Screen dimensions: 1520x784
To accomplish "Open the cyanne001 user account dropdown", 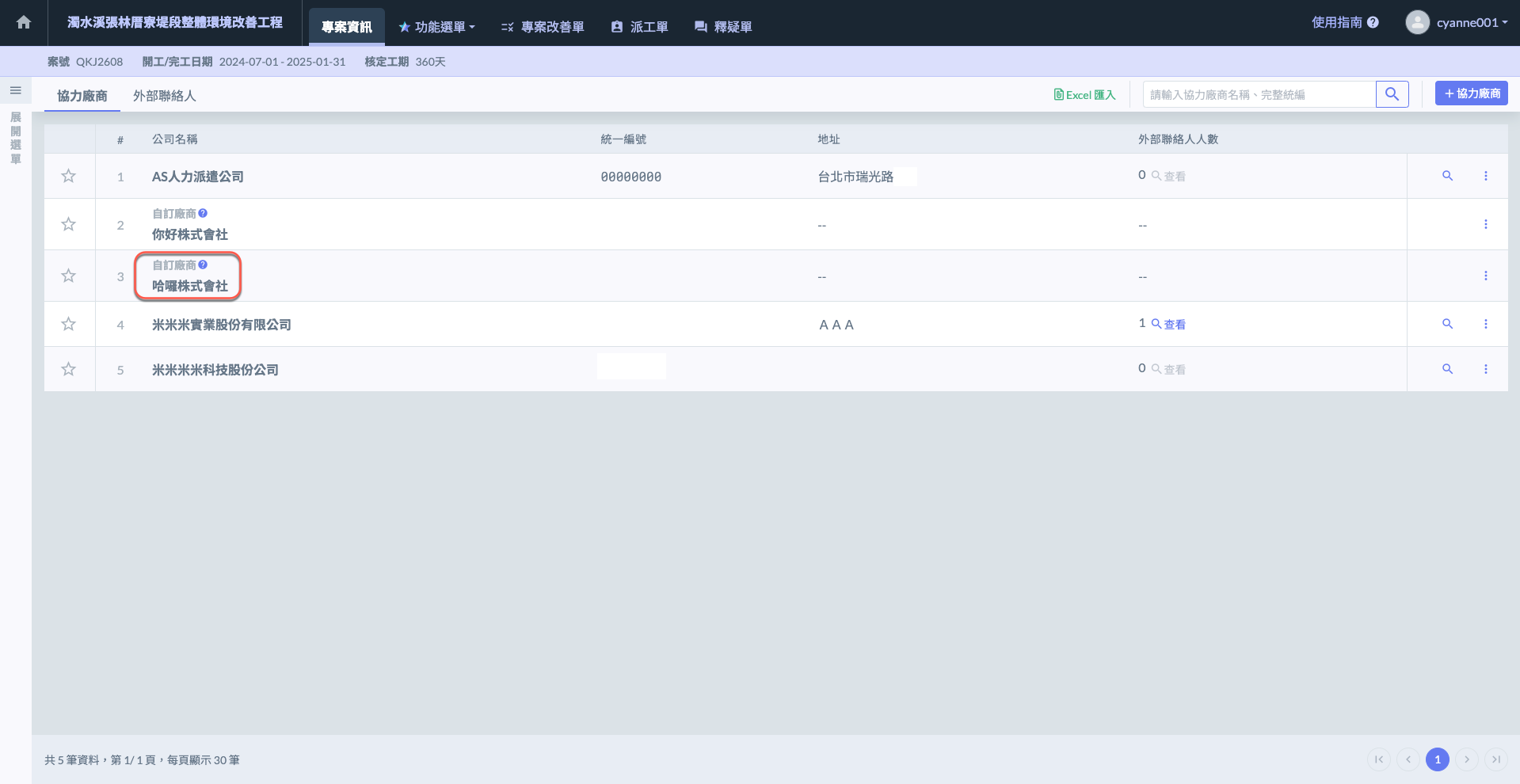I will click(1456, 22).
